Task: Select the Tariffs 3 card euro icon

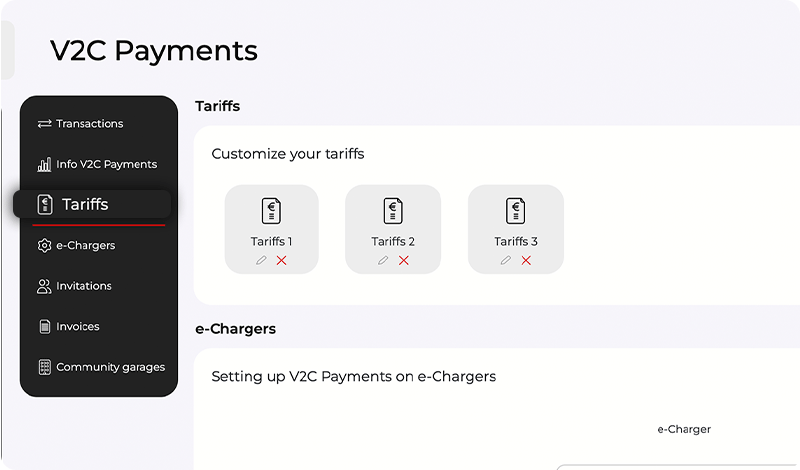Action: (516, 211)
